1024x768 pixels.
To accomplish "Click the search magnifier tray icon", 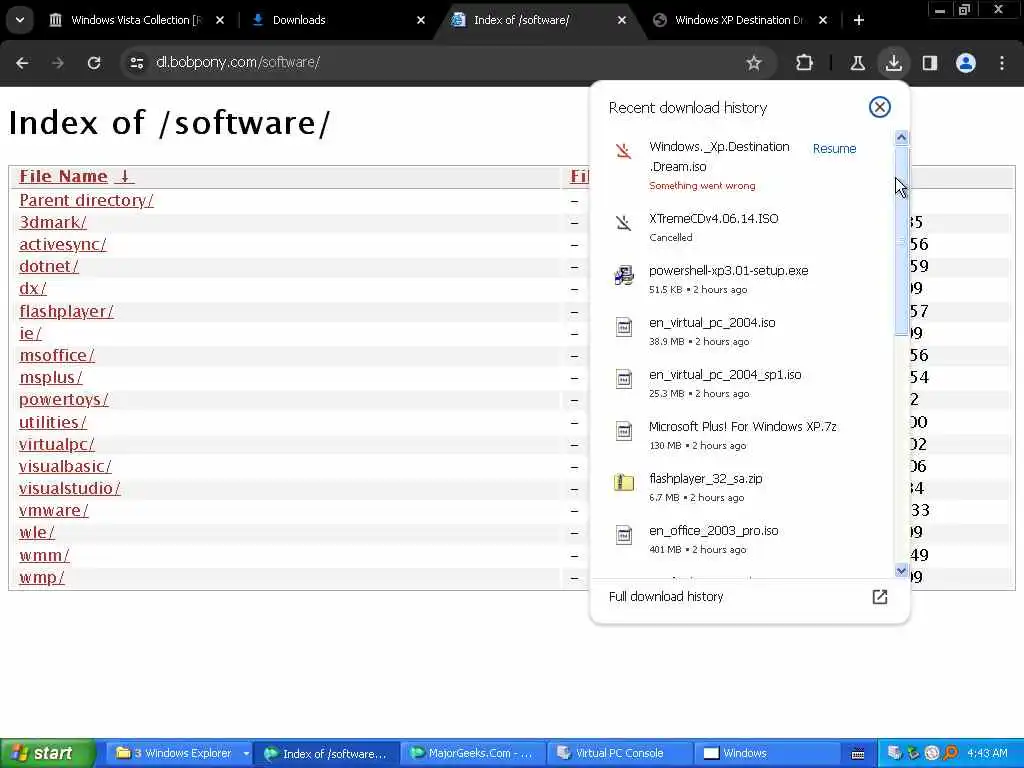I will [951, 753].
